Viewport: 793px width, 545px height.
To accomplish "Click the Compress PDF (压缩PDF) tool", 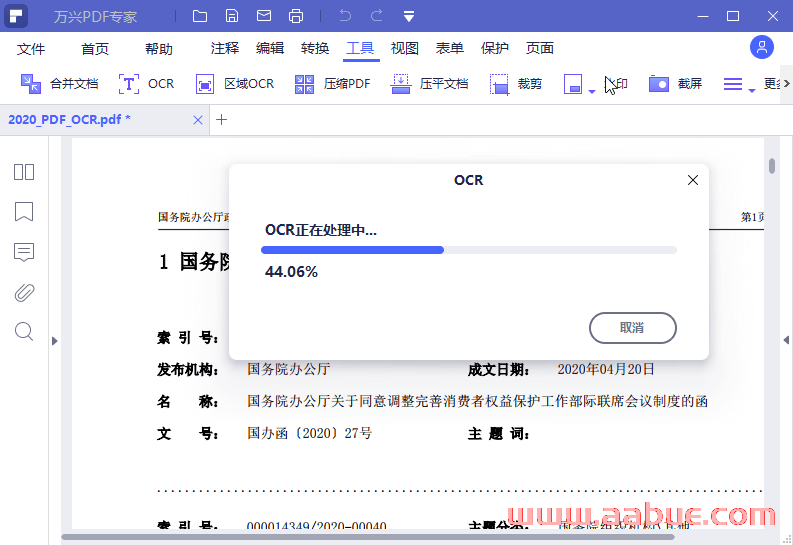I will click(x=333, y=84).
